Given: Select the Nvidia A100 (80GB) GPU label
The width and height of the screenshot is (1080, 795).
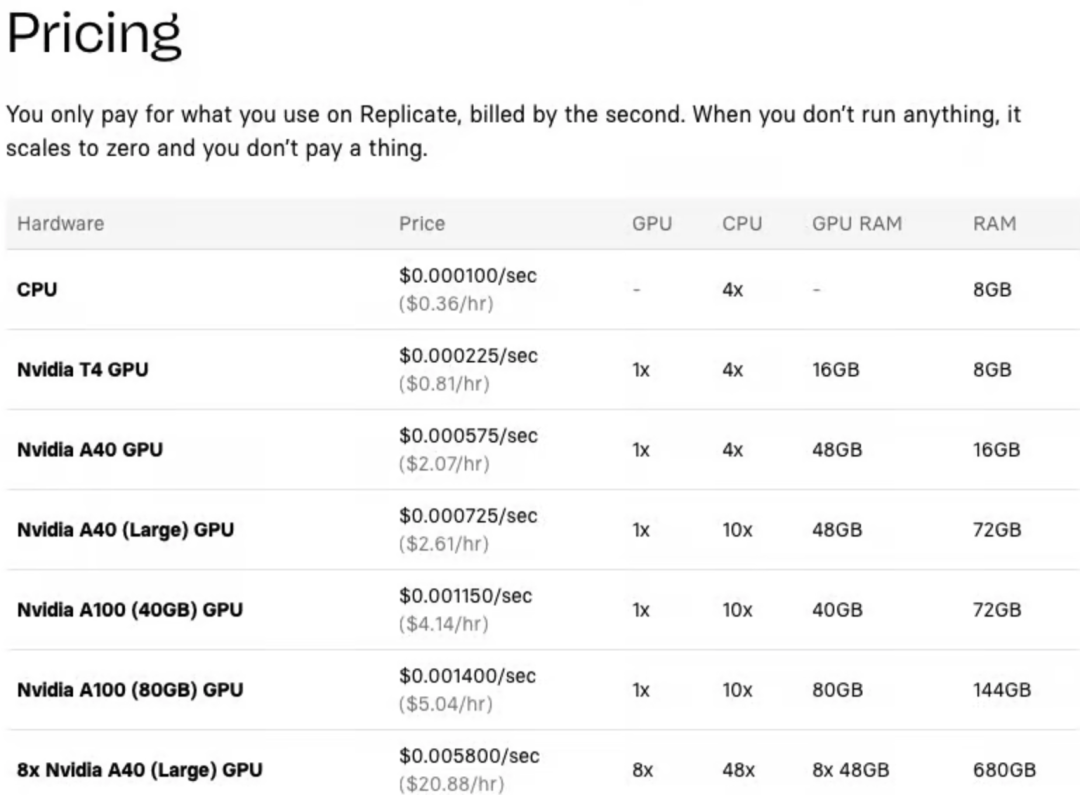Looking at the screenshot, I should click(130, 690).
